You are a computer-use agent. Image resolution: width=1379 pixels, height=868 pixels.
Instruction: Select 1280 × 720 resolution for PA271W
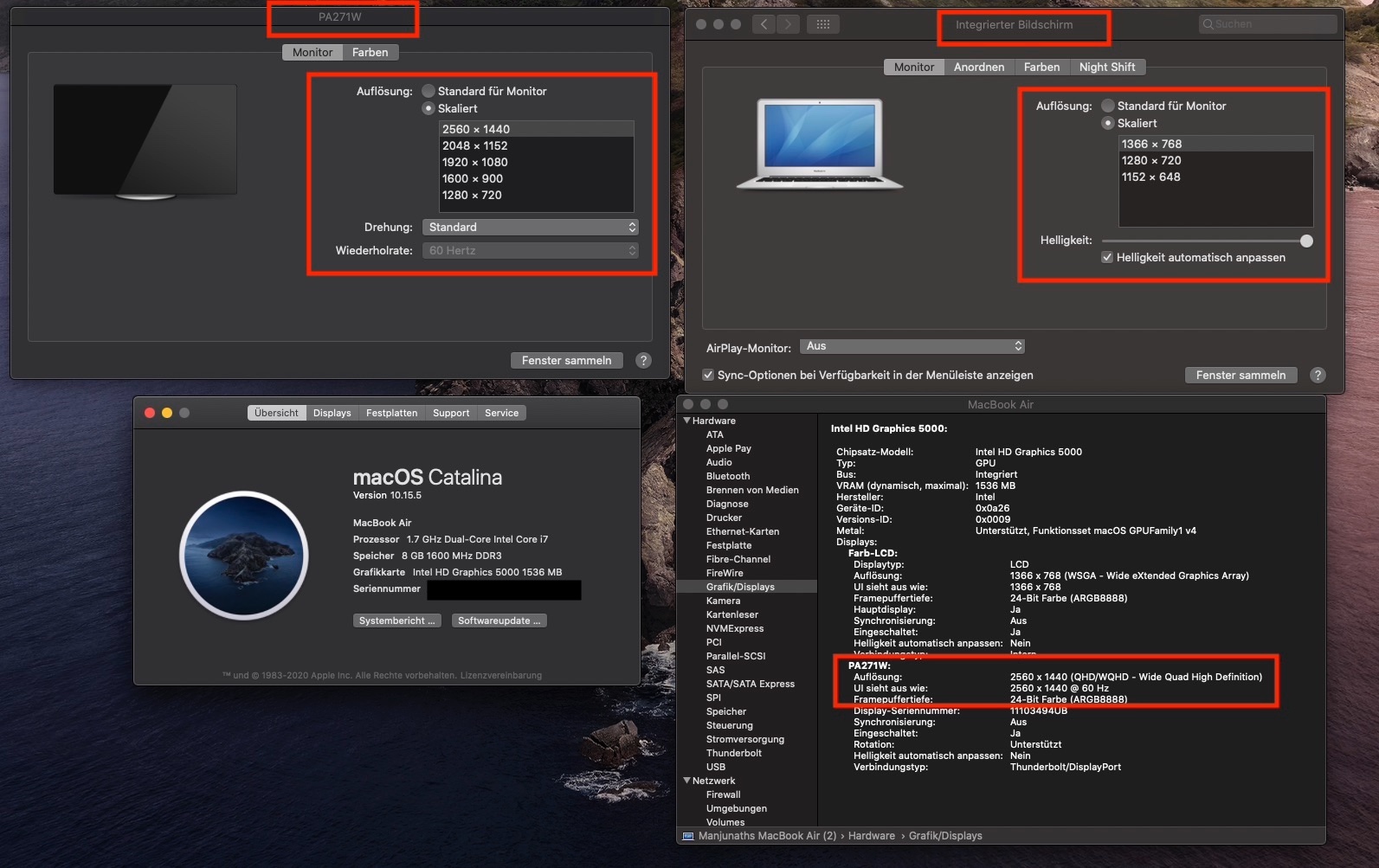pyautogui.click(x=537, y=195)
